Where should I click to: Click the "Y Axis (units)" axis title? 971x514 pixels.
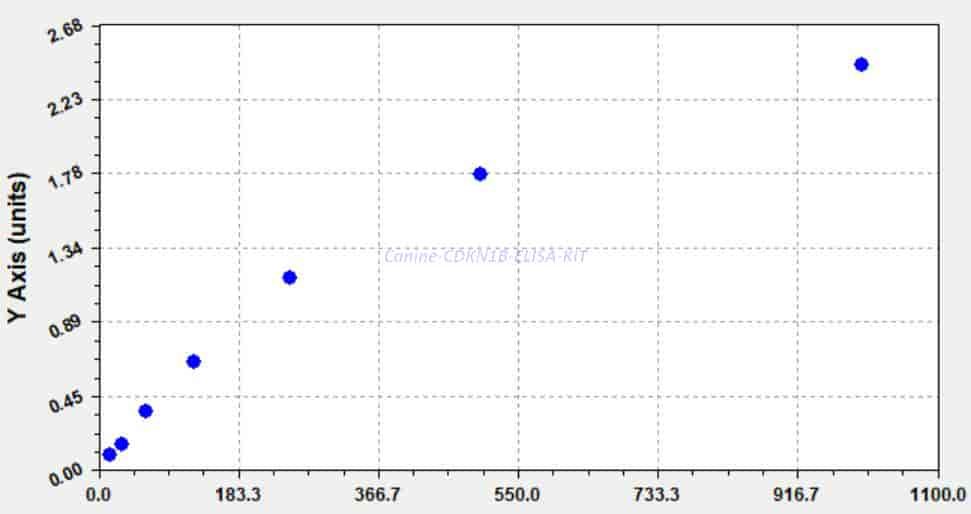tap(18, 248)
